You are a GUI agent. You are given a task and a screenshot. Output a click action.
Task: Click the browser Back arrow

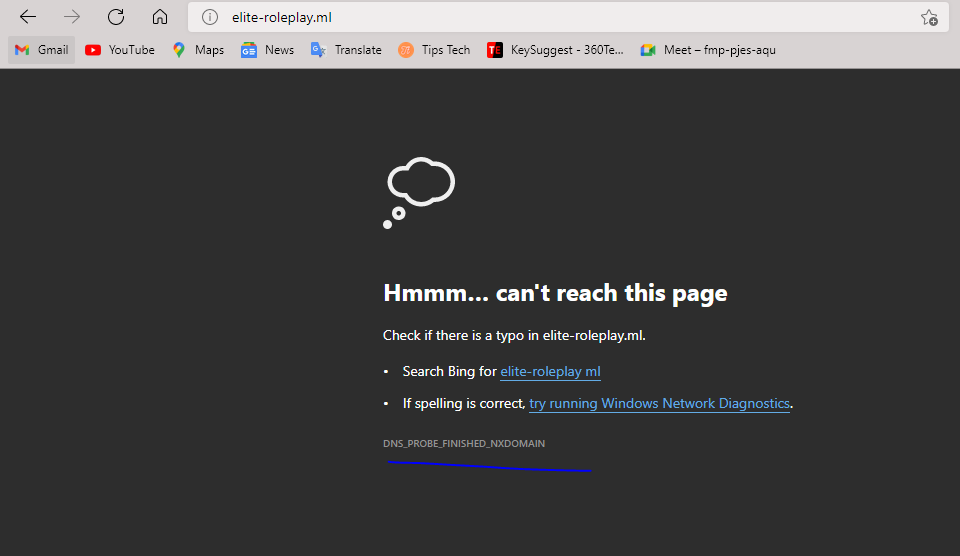[28, 17]
